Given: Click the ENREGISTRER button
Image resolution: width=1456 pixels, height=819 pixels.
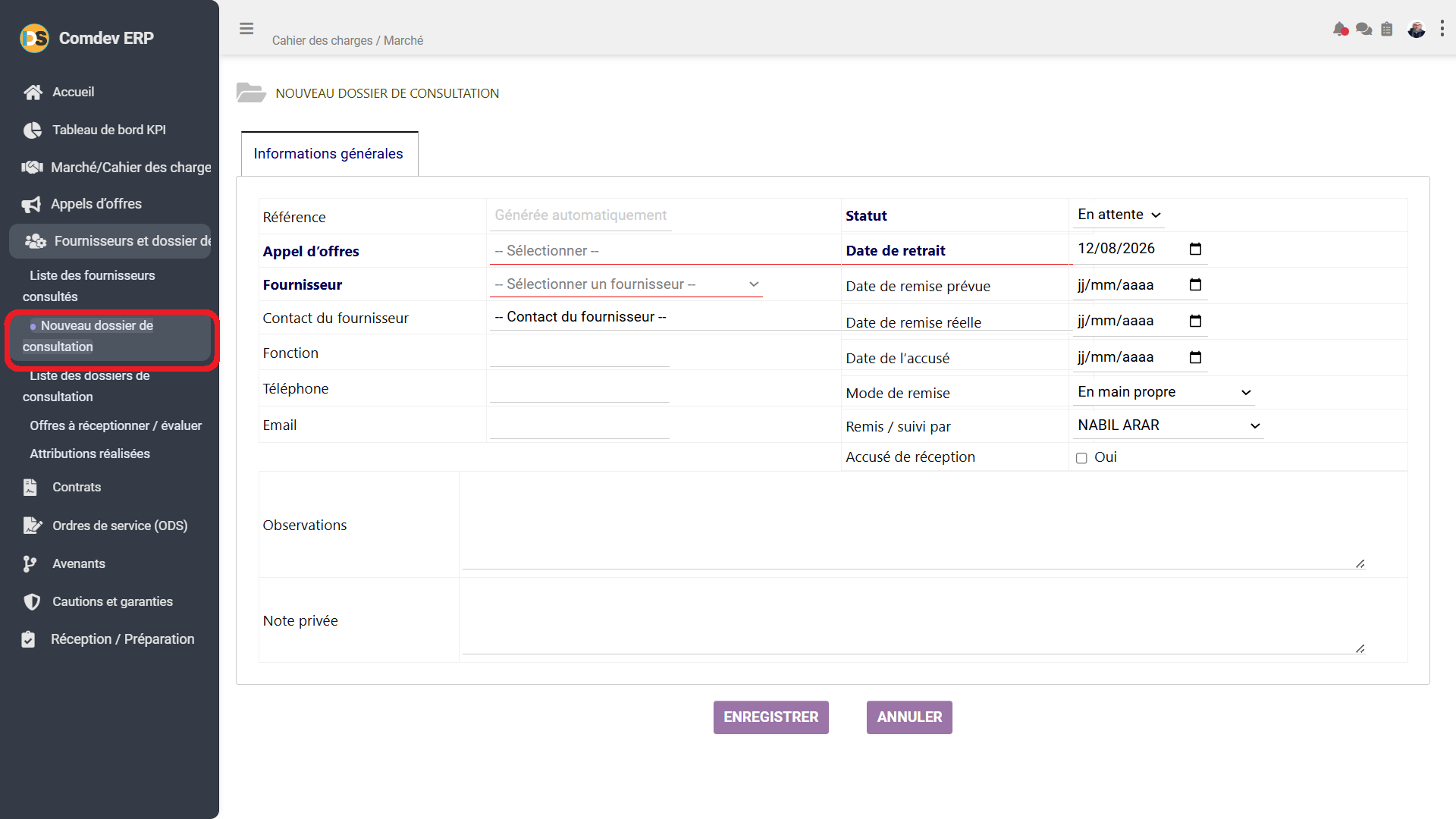Looking at the screenshot, I should click(x=771, y=717).
